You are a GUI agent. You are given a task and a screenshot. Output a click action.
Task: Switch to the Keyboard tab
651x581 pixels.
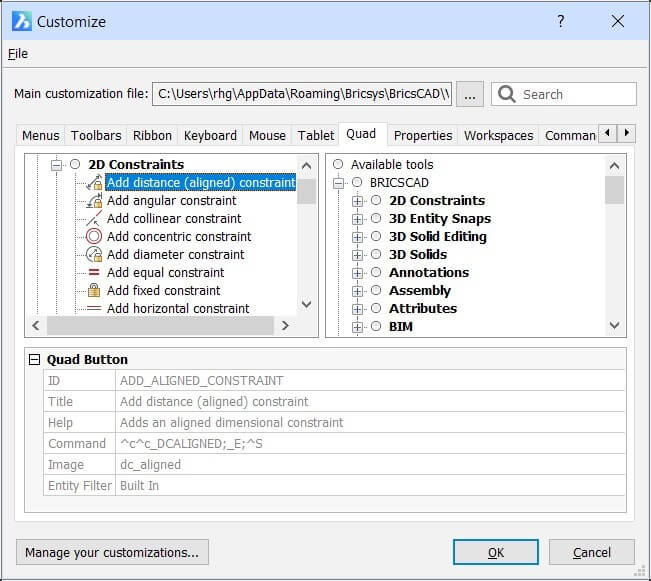(210, 135)
